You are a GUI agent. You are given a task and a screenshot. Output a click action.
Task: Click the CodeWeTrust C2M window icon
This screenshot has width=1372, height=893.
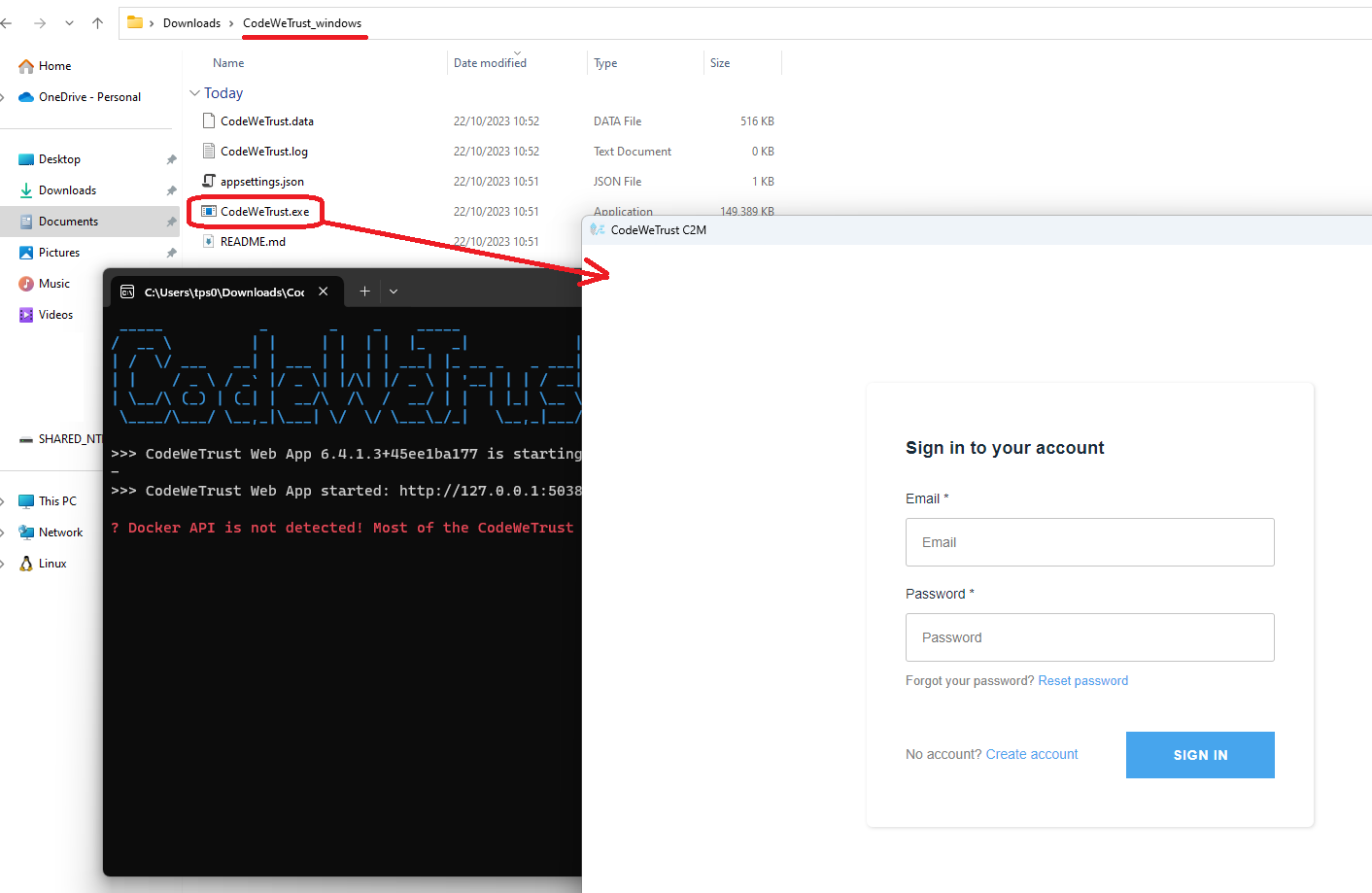point(598,230)
